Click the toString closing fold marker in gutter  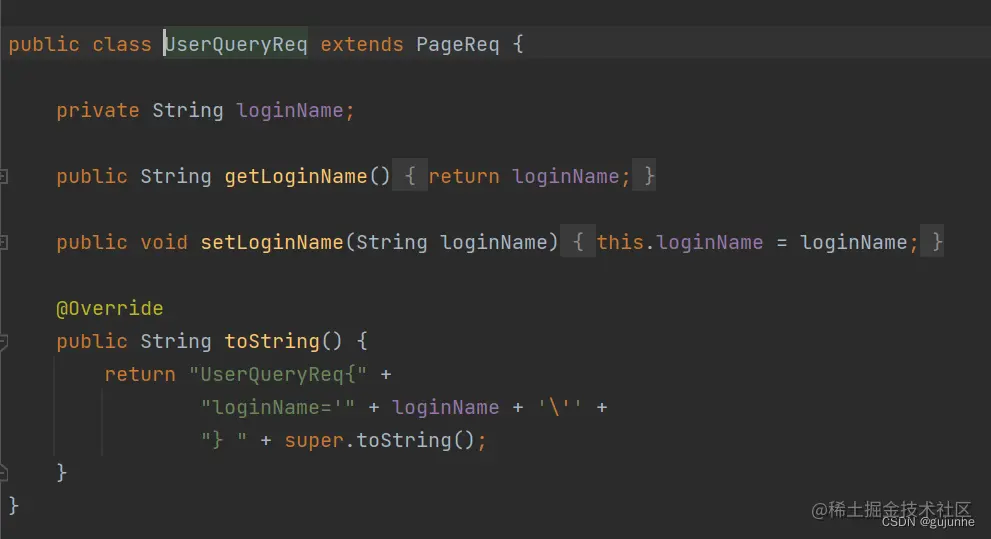(3, 472)
